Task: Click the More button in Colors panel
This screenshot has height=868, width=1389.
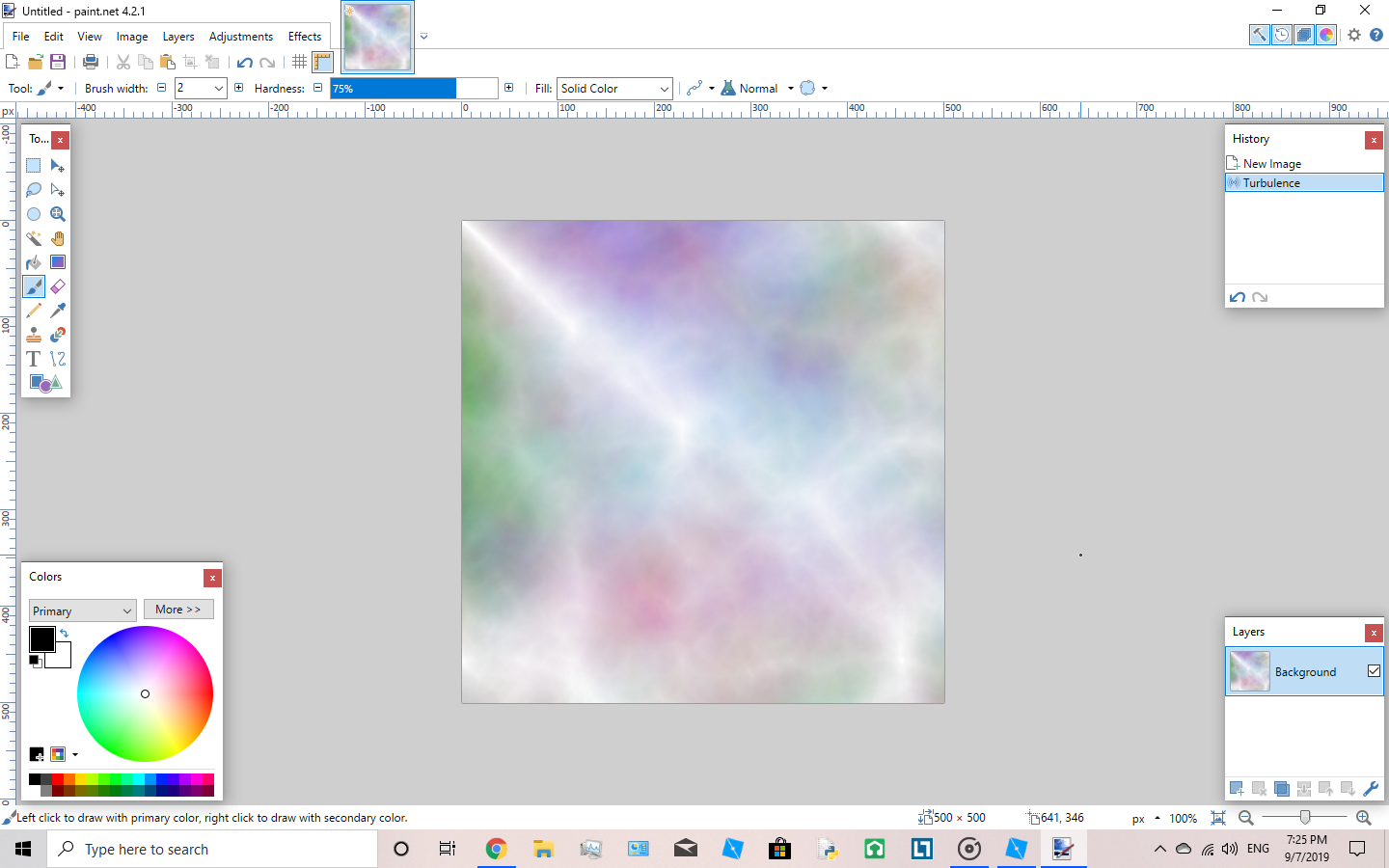Action: tap(177, 609)
